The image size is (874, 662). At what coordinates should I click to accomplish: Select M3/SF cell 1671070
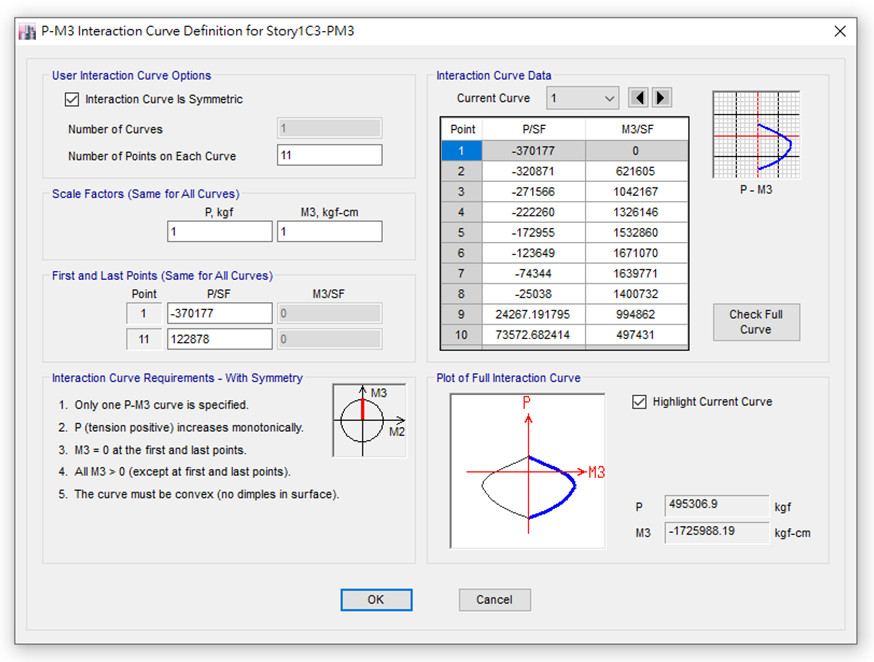point(636,253)
